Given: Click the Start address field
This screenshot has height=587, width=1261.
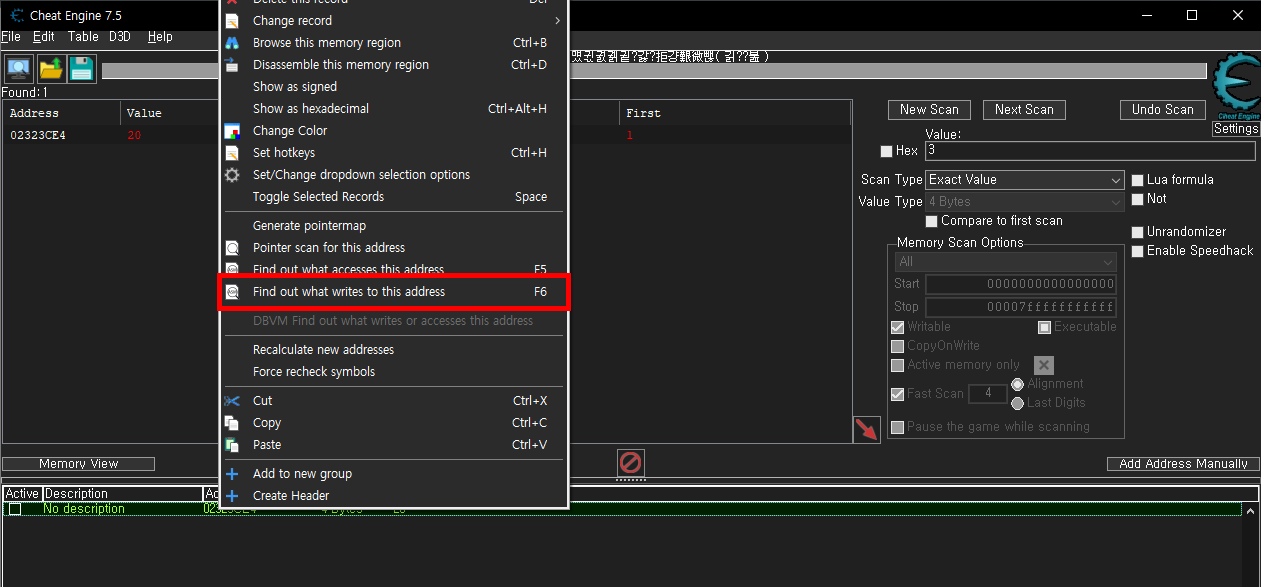Looking at the screenshot, I should tap(1021, 285).
